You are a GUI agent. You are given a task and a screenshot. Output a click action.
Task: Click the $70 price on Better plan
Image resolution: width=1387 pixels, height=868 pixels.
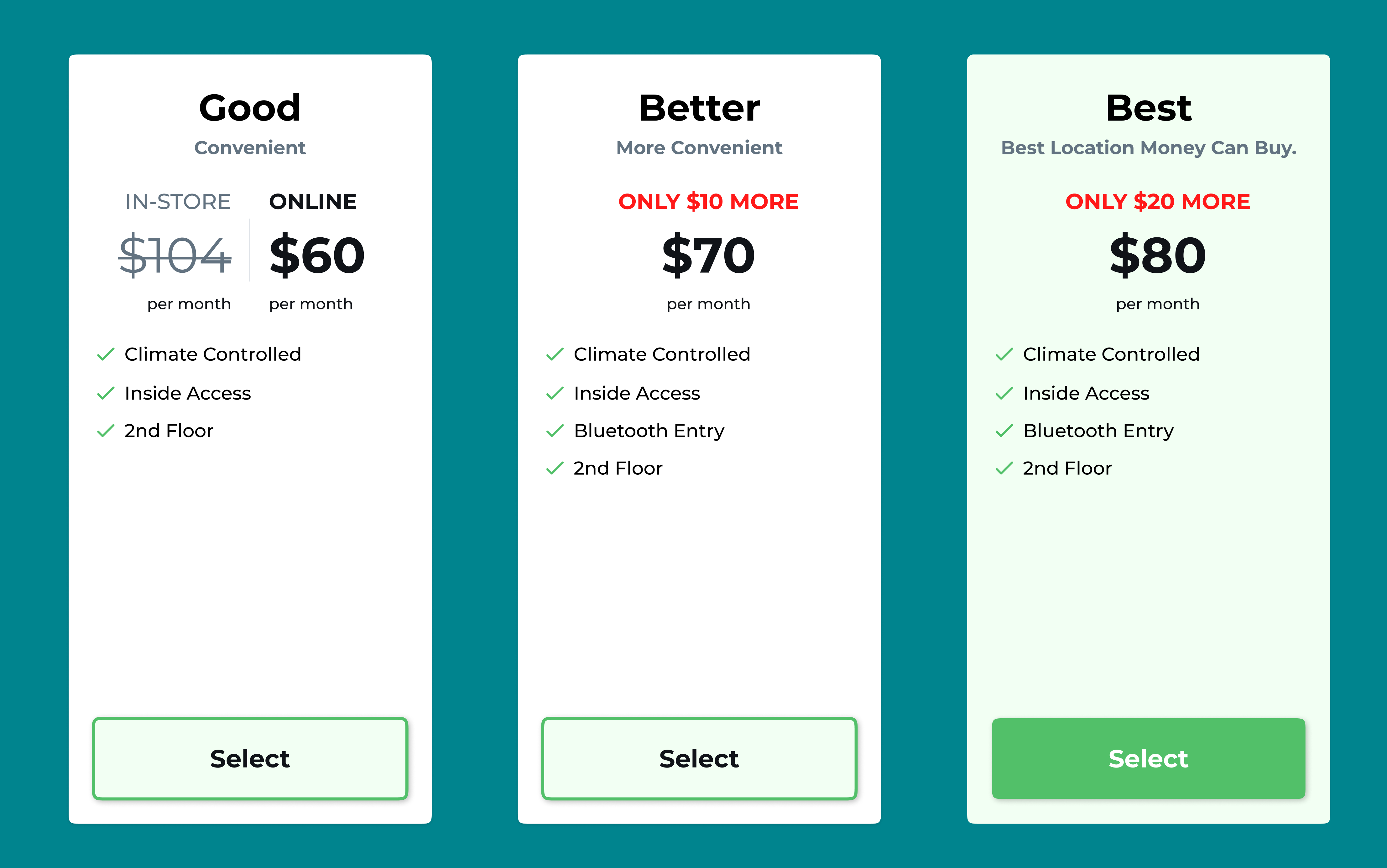point(708,255)
